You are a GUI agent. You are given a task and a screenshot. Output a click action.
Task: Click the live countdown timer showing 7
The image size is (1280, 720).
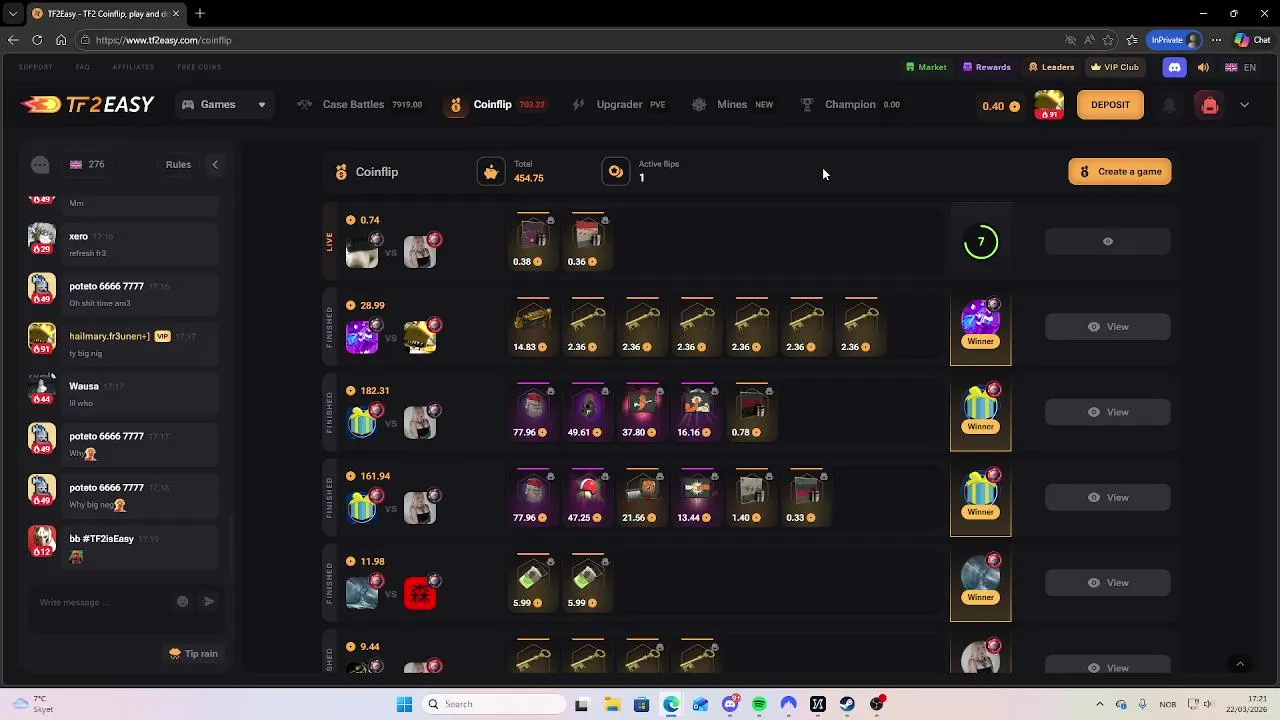(x=981, y=241)
